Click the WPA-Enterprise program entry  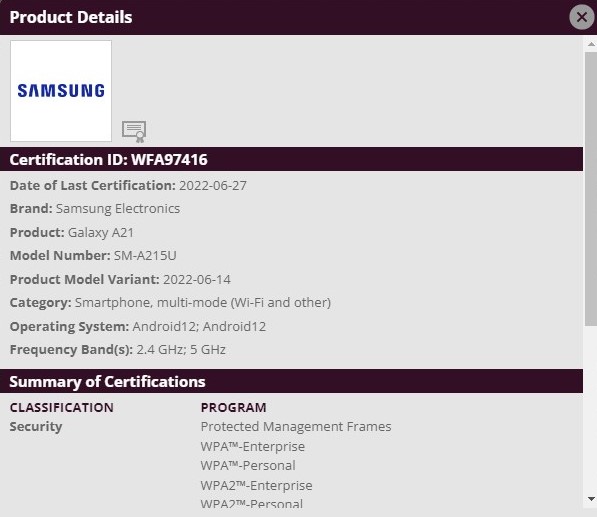(x=253, y=446)
